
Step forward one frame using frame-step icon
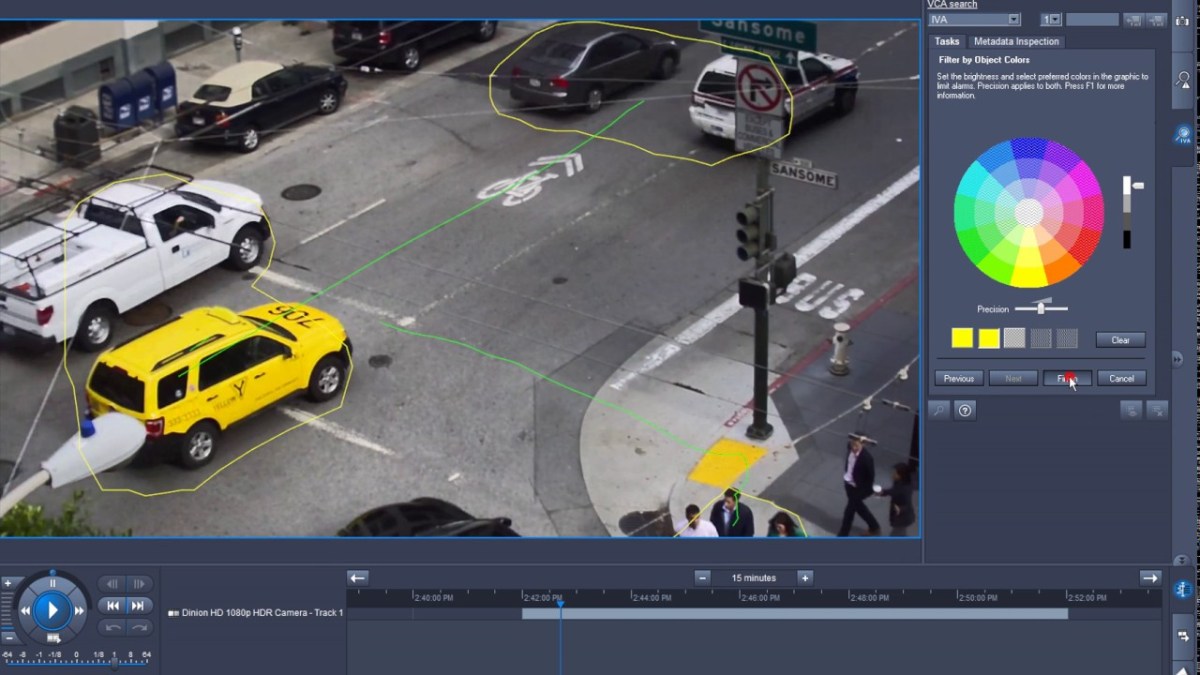(140, 584)
